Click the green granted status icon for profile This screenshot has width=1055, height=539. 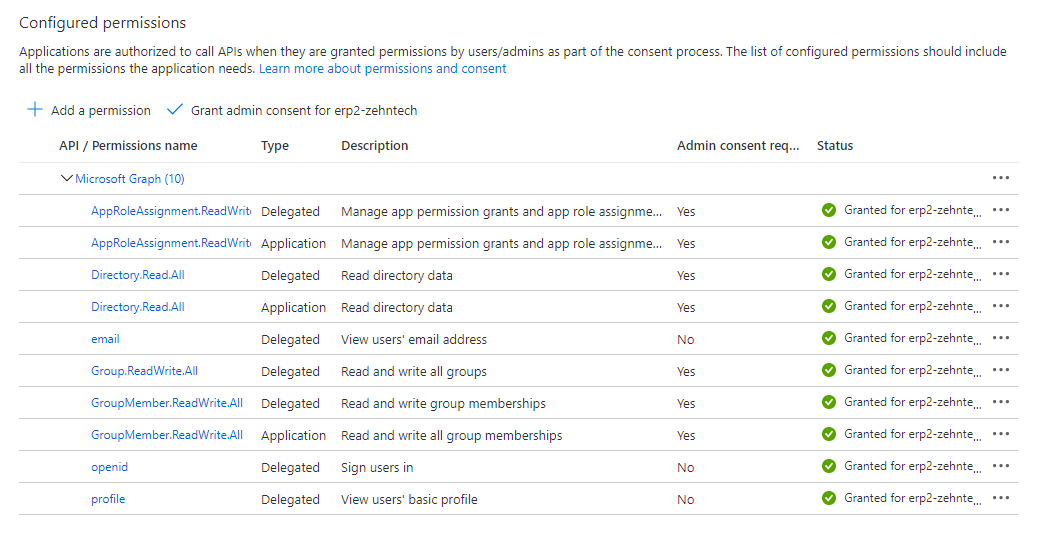(828, 498)
